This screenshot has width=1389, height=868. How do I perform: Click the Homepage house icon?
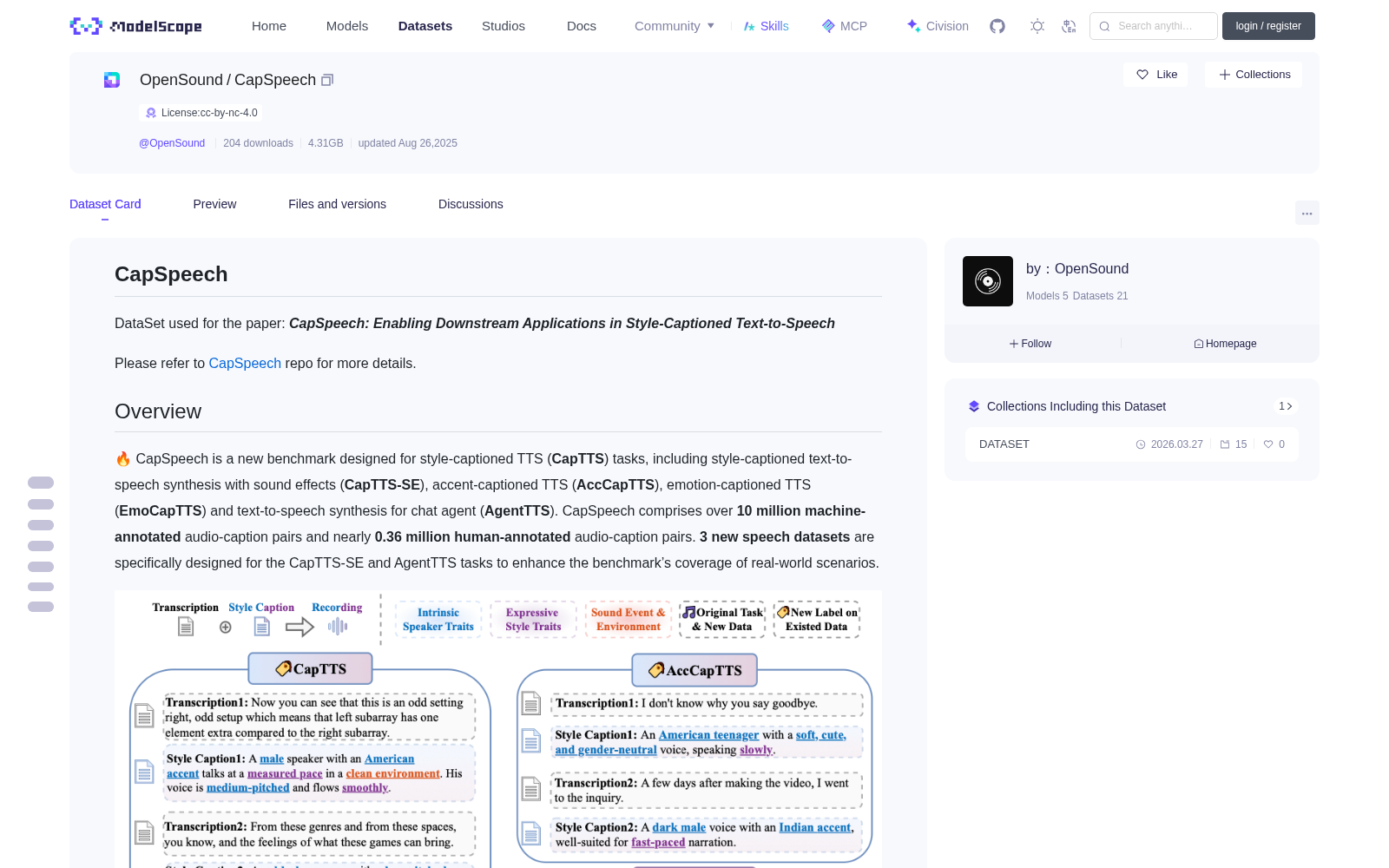pos(1199,344)
